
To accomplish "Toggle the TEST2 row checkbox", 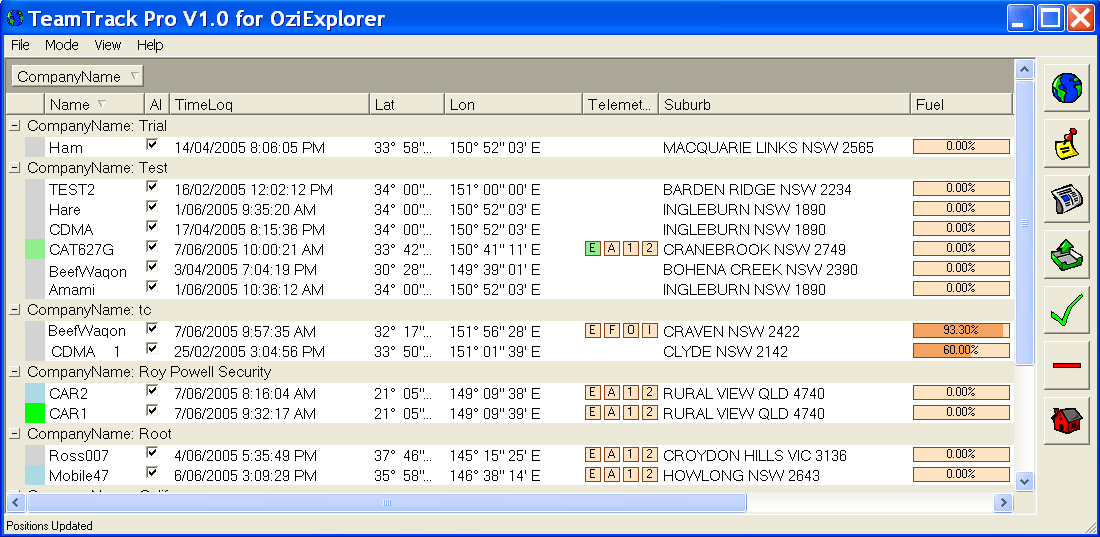I will pos(152,187).
